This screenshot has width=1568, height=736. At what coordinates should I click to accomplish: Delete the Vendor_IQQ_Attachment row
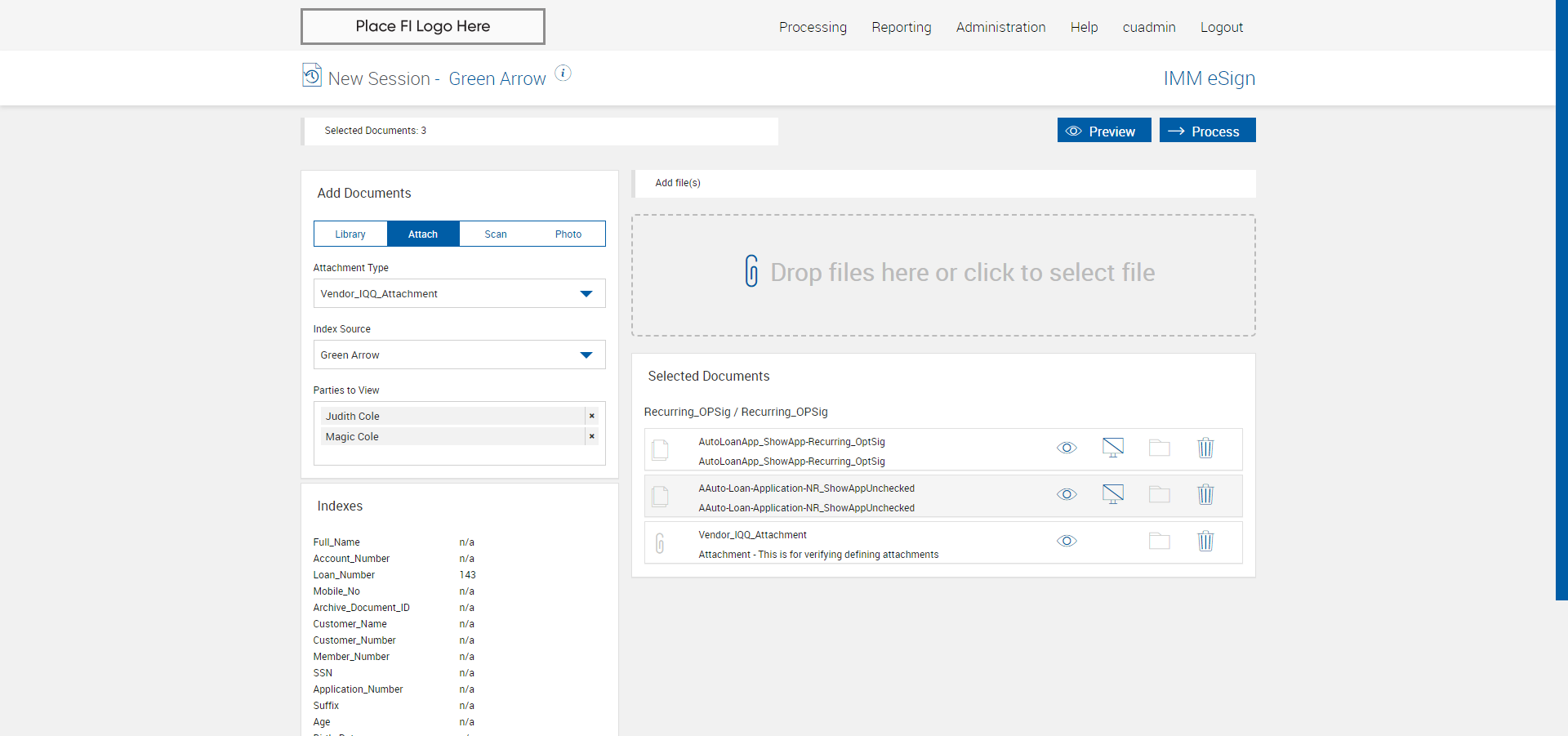tap(1205, 541)
